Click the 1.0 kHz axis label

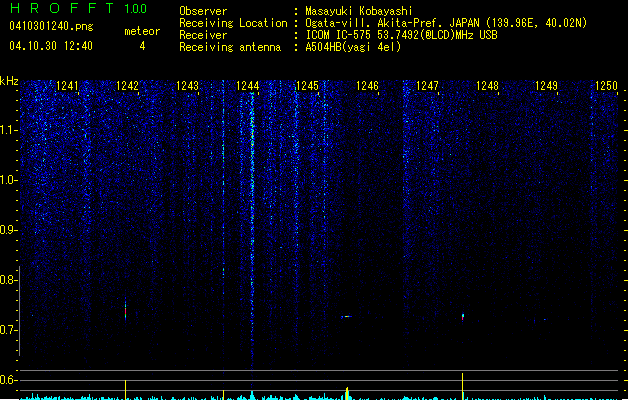(8, 180)
